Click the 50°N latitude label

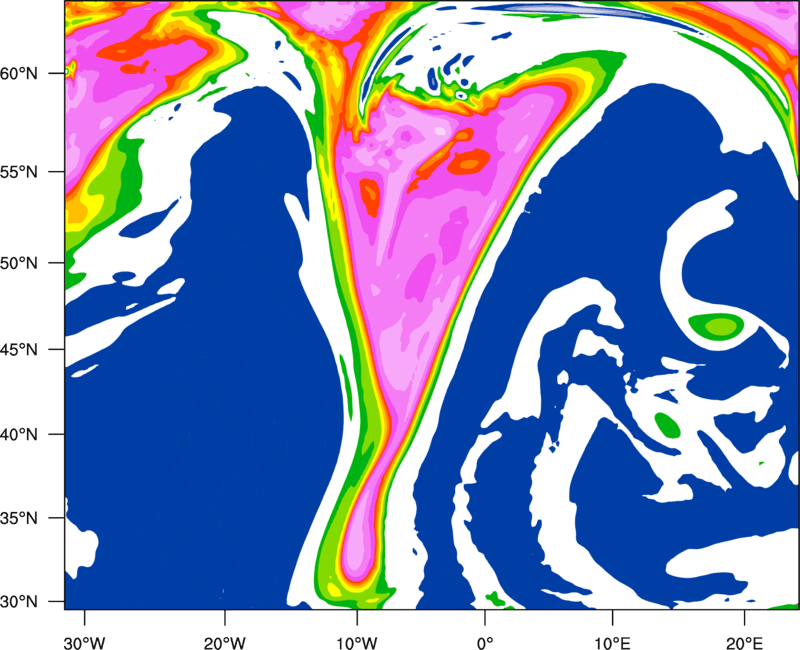tap(19, 263)
